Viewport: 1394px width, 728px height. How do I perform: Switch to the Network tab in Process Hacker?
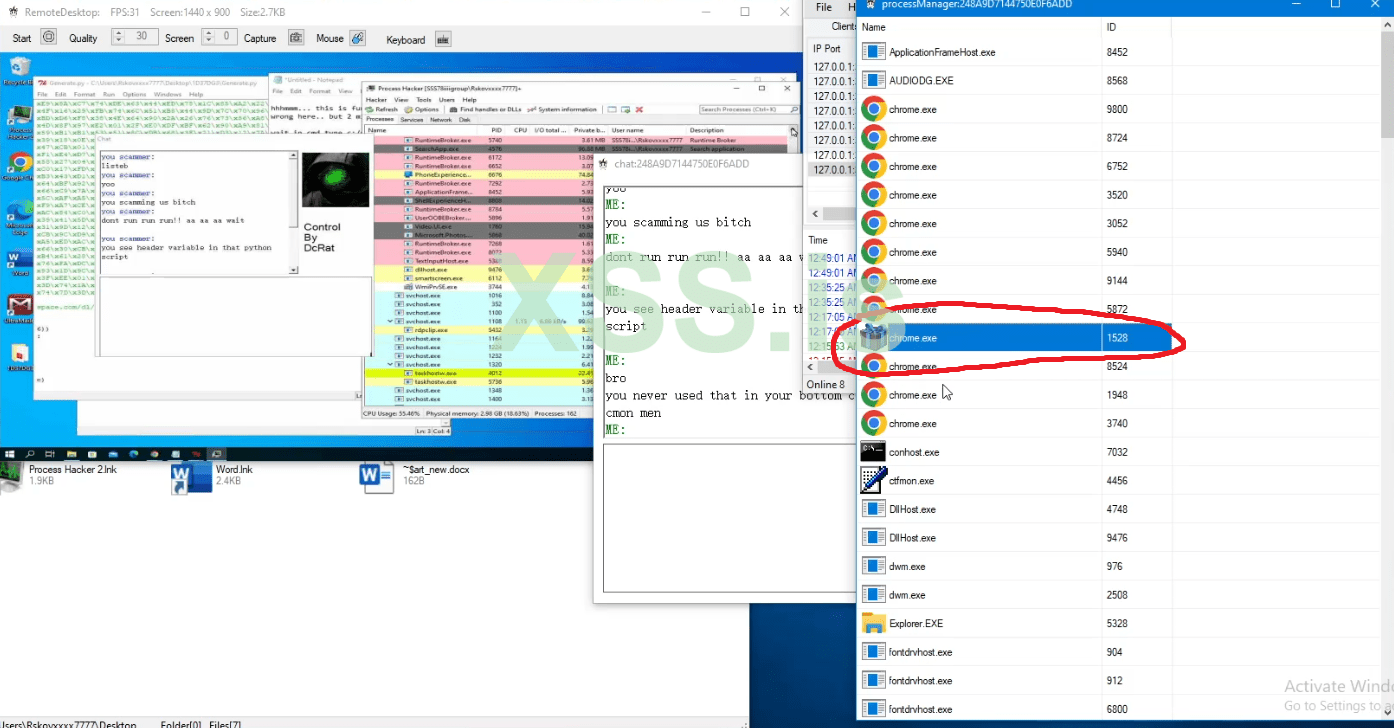coord(440,119)
